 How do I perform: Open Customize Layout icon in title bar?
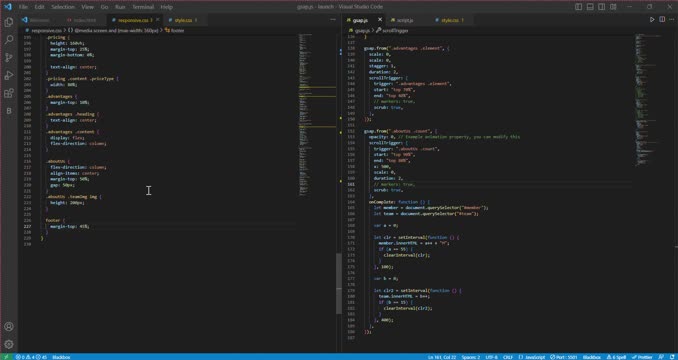612,7
